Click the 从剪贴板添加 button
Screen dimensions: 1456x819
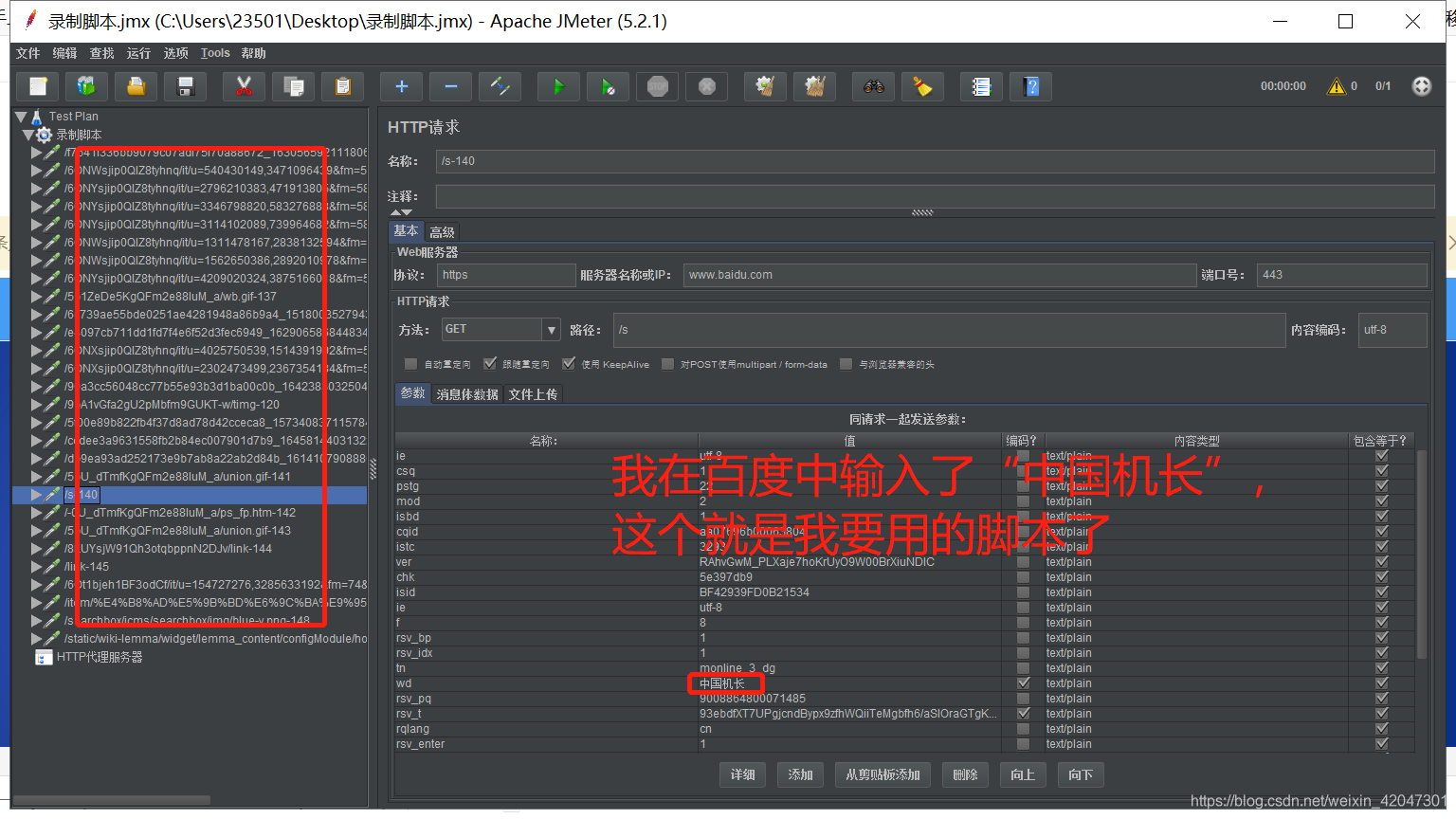click(x=883, y=774)
